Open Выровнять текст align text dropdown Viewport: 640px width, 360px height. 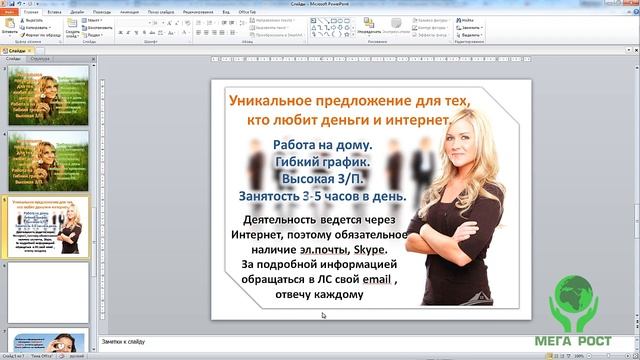(x=269, y=28)
